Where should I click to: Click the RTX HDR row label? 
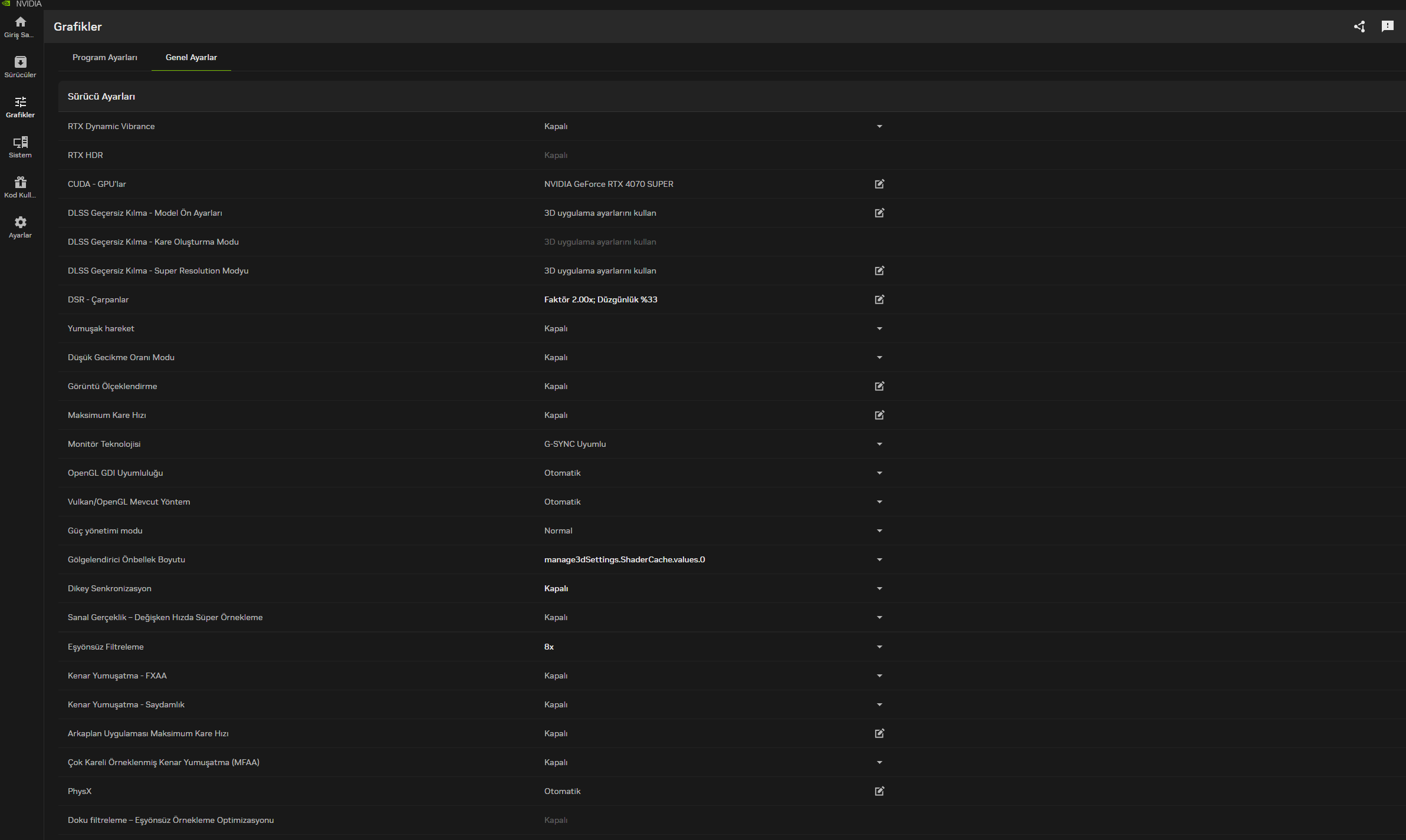click(86, 155)
